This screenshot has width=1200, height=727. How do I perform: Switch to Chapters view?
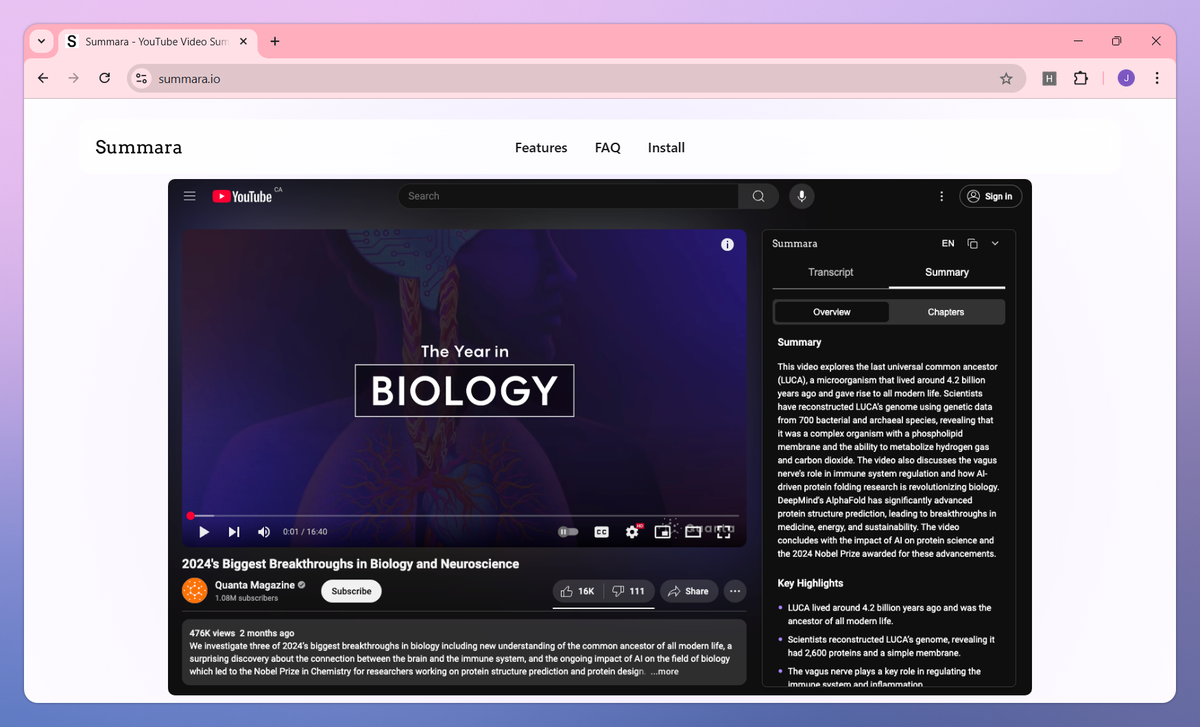tap(946, 312)
